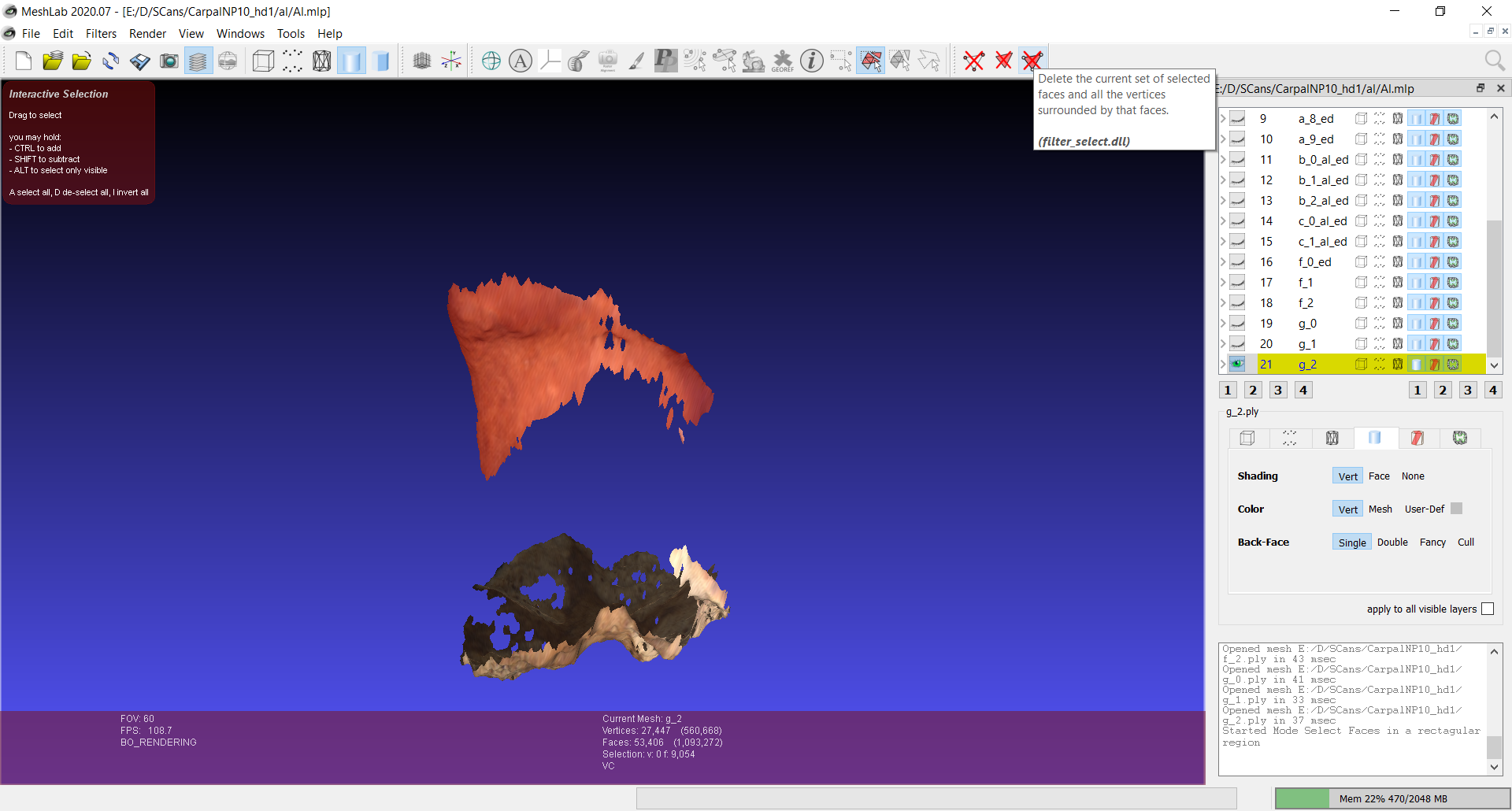Open the Align bunny tool
This screenshot has width=1512, height=811.
tap(753, 61)
